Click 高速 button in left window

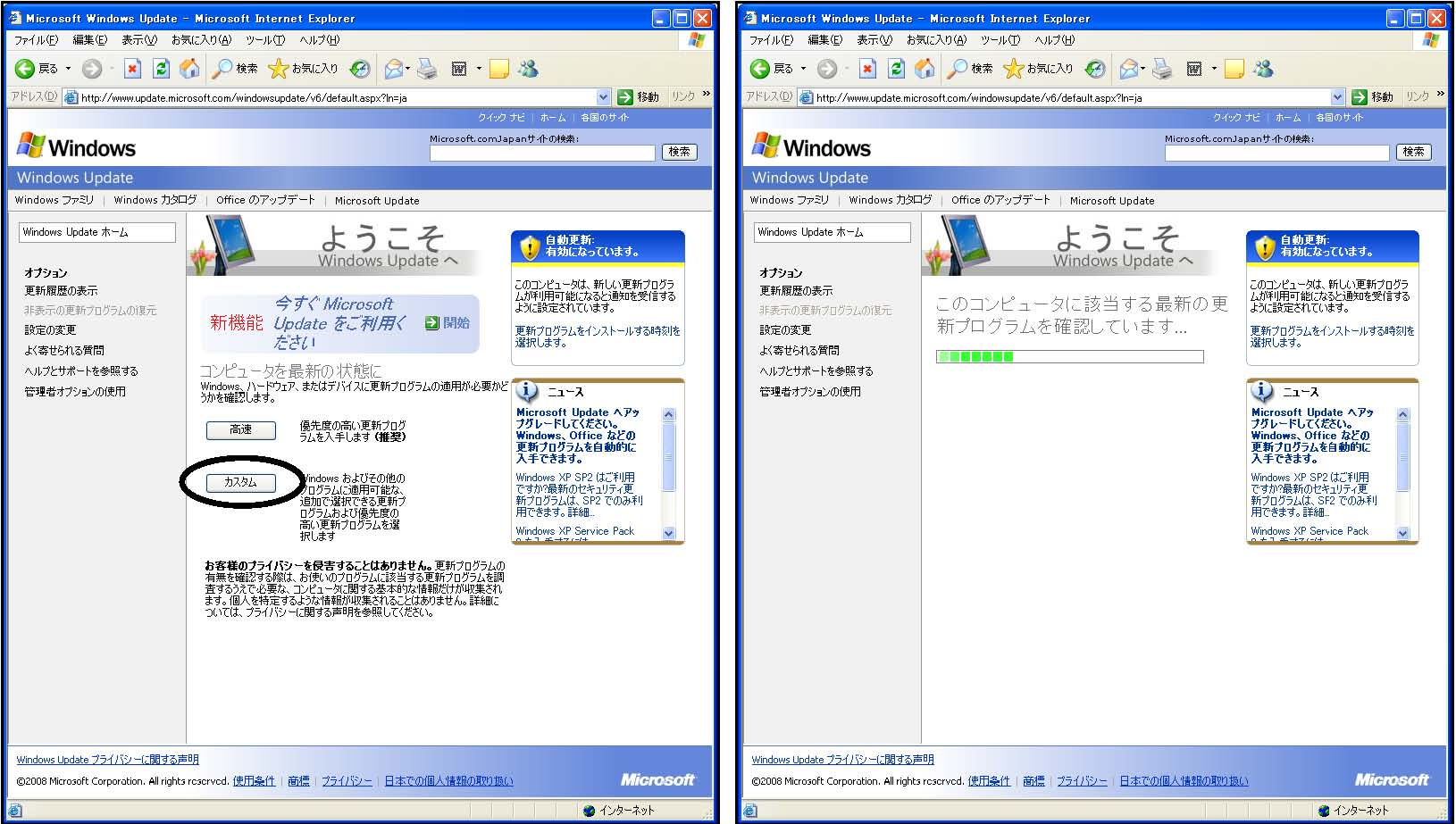(x=240, y=430)
